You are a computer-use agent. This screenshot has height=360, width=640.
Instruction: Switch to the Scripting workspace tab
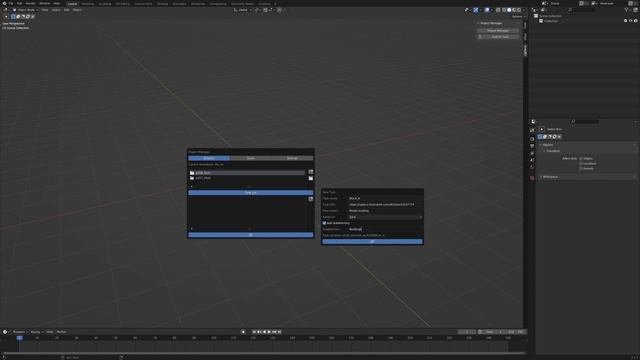point(264,4)
